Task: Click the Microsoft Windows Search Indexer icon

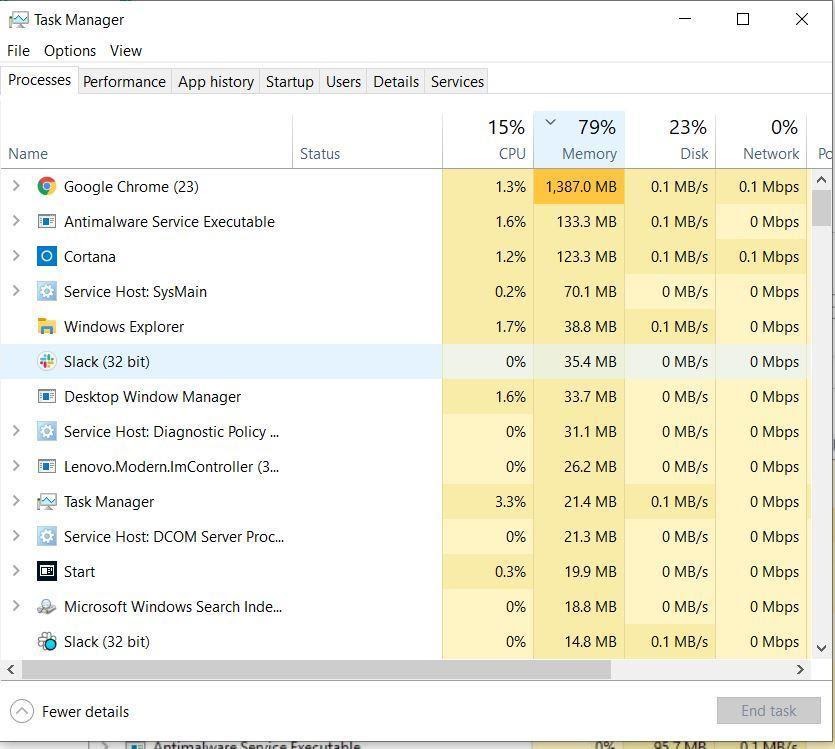Action: point(46,607)
